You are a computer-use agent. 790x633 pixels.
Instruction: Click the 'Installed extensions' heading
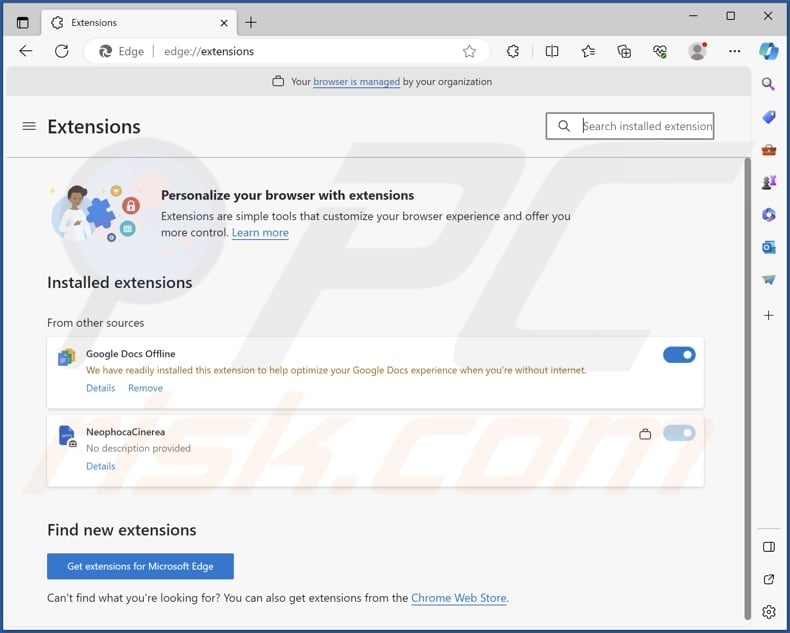coord(119,283)
